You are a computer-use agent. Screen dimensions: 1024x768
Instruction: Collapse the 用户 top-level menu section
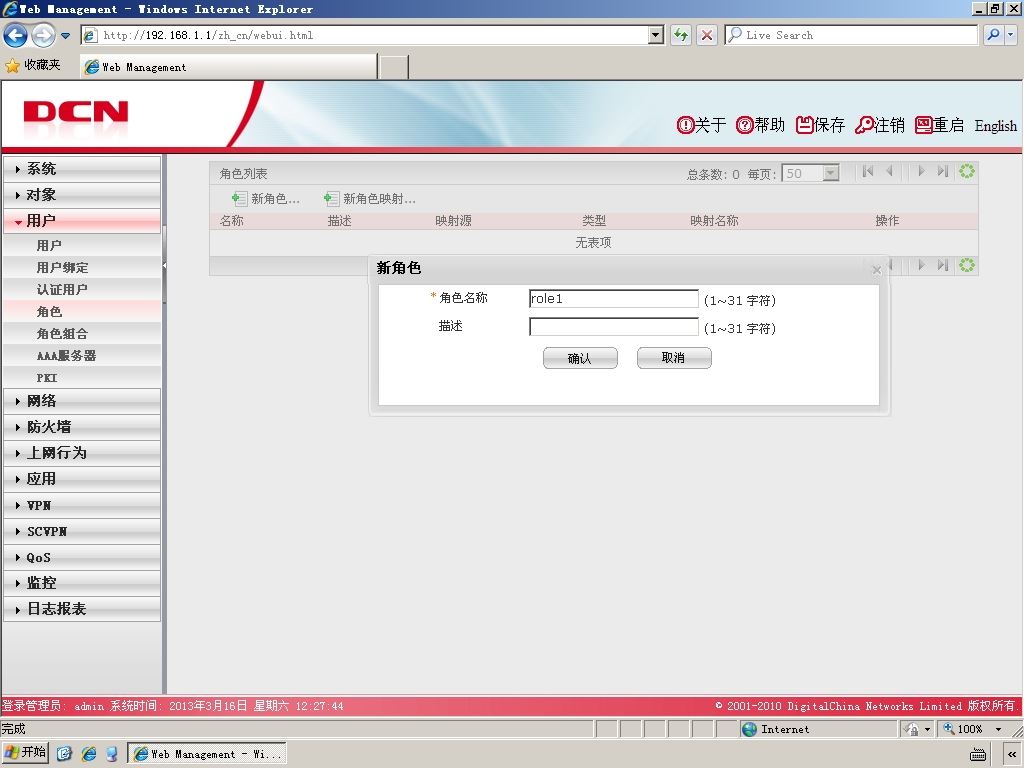pos(82,221)
